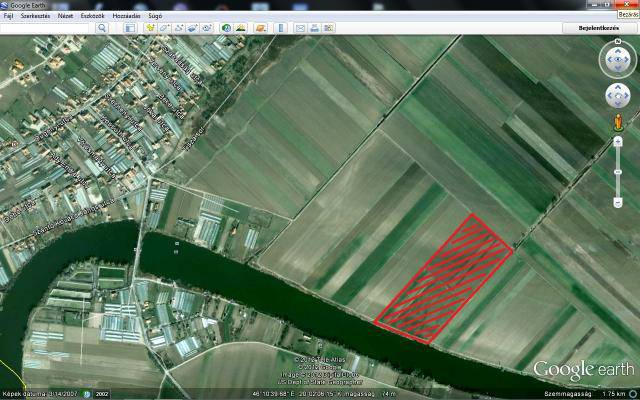The image size is (640, 400).
Task: Open the planet switcher dropdown
Action: tap(260, 28)
